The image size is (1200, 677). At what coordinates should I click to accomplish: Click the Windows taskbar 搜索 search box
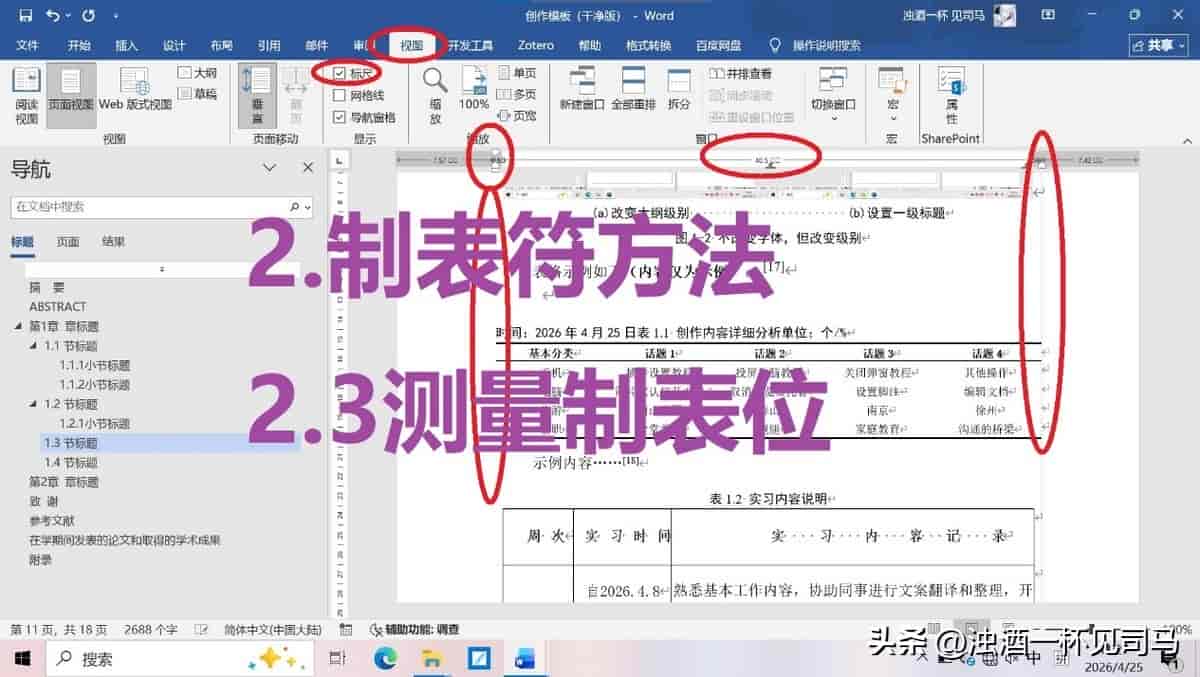click(180, 659)
